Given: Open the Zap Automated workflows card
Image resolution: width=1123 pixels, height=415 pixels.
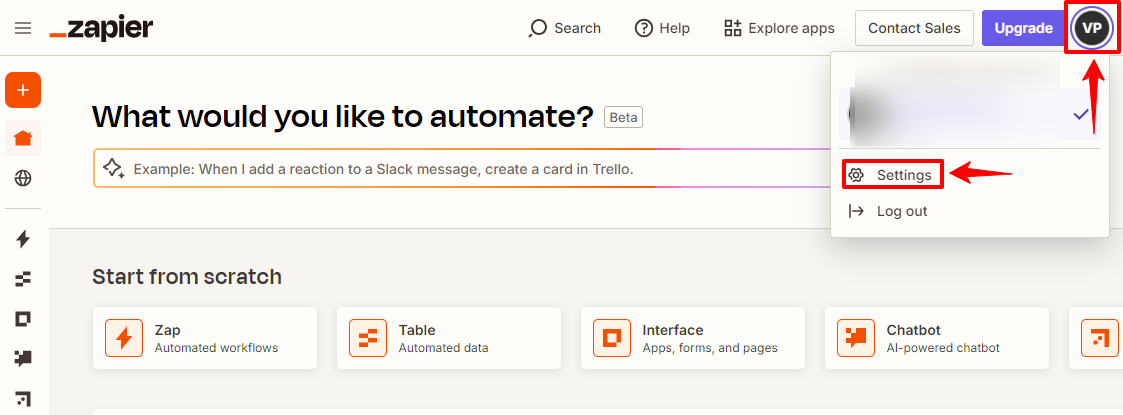Looking at the screenshot, I should [x=205, y=338].
